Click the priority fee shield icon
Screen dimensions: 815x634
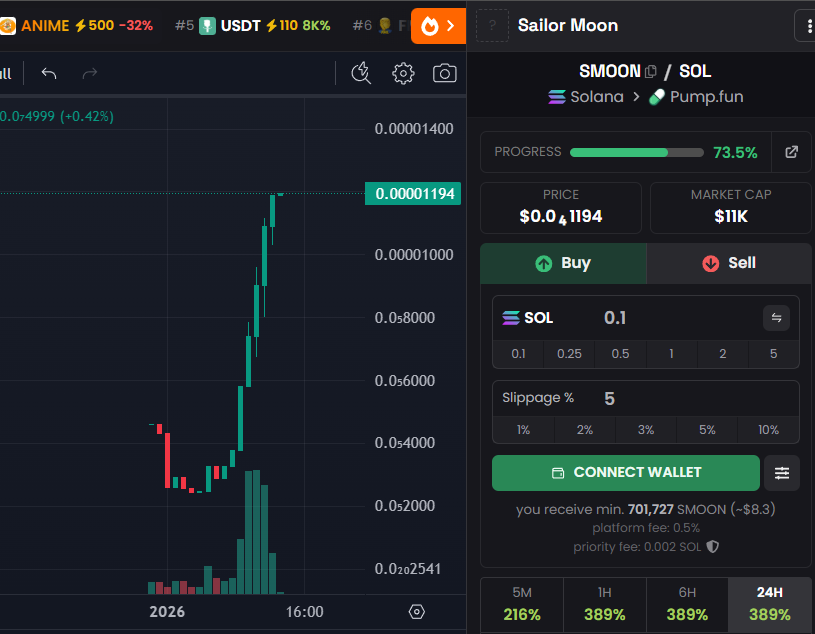[710, 547]
